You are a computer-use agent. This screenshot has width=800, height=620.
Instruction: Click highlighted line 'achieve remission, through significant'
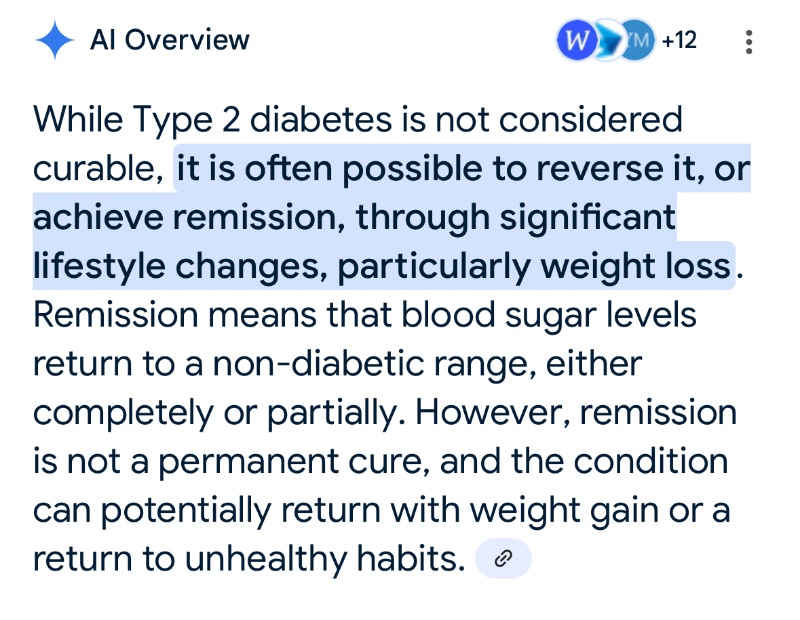point(355,218)
